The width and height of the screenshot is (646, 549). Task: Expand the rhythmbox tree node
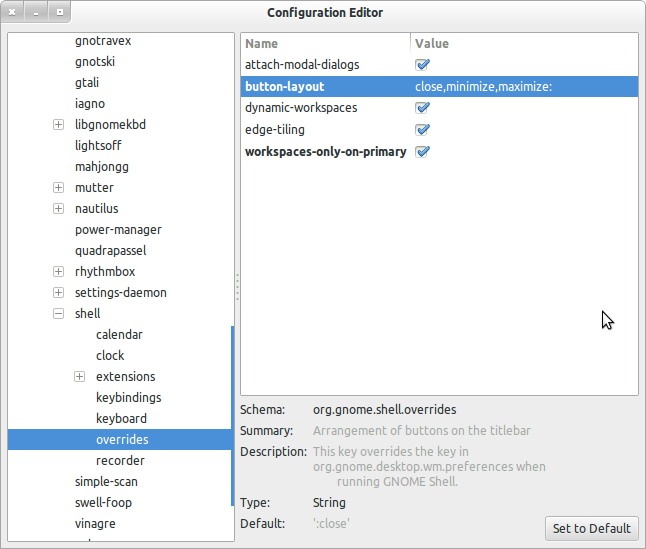[58, 272]
